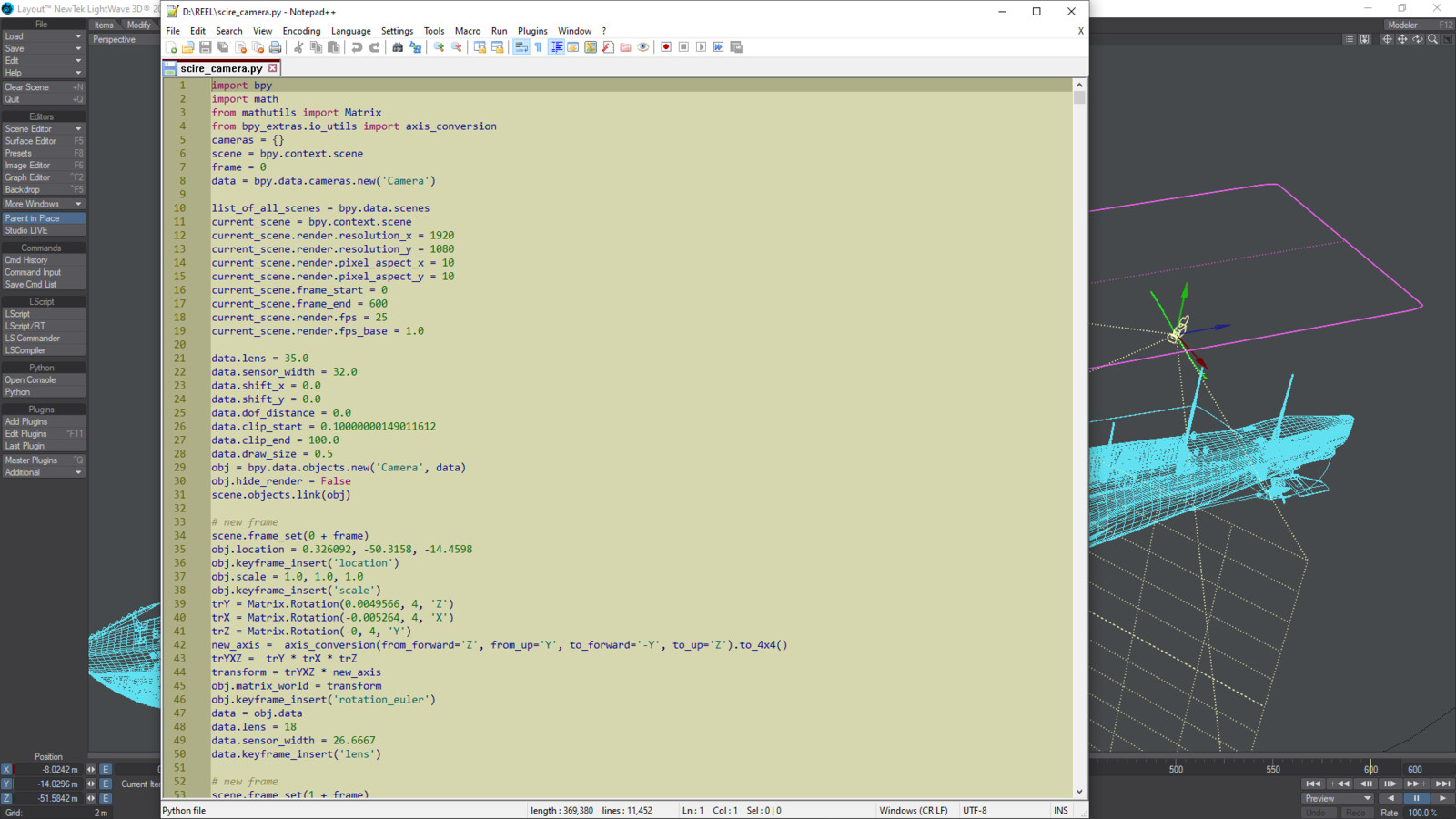The height and width of the screenshot is (819, 1456).
Task: Open the Plugins menu in Notepad++
Action: tap(532, 31)
